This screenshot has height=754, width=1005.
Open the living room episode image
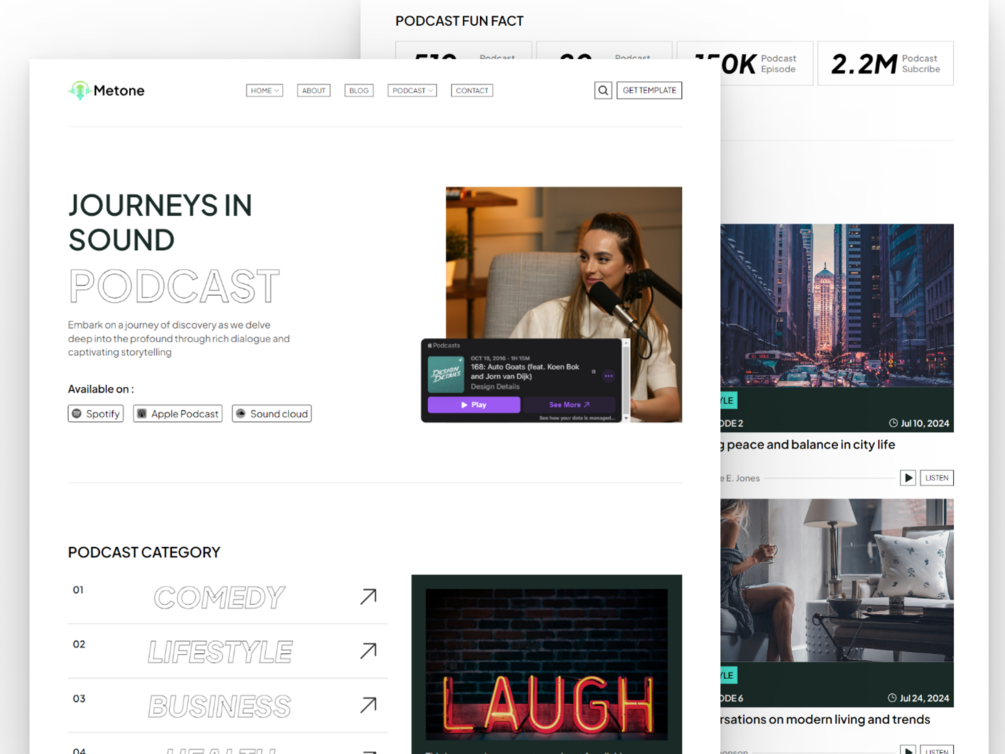coord(837,580)
